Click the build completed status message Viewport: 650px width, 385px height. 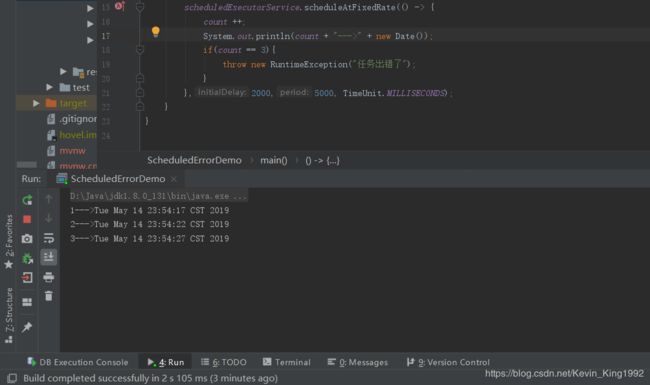tap(150, 378)
